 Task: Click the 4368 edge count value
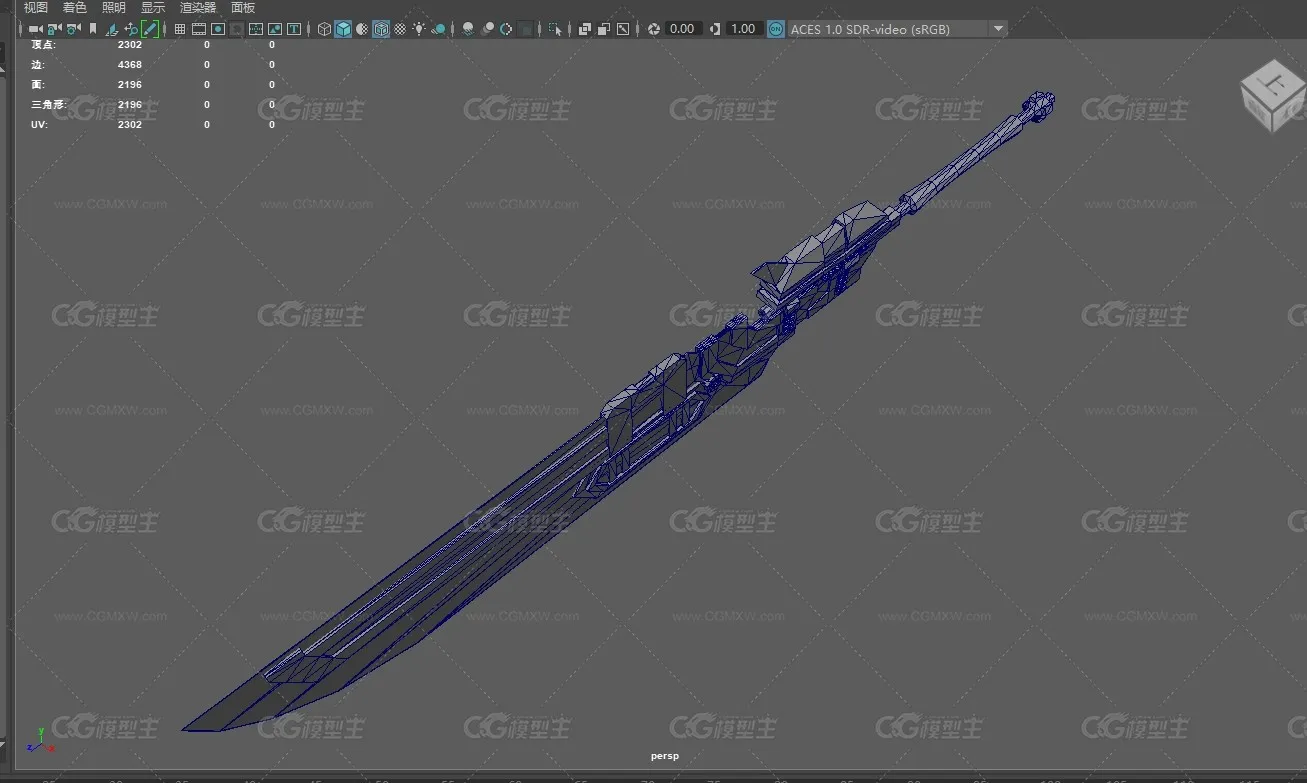click(130, 65)
